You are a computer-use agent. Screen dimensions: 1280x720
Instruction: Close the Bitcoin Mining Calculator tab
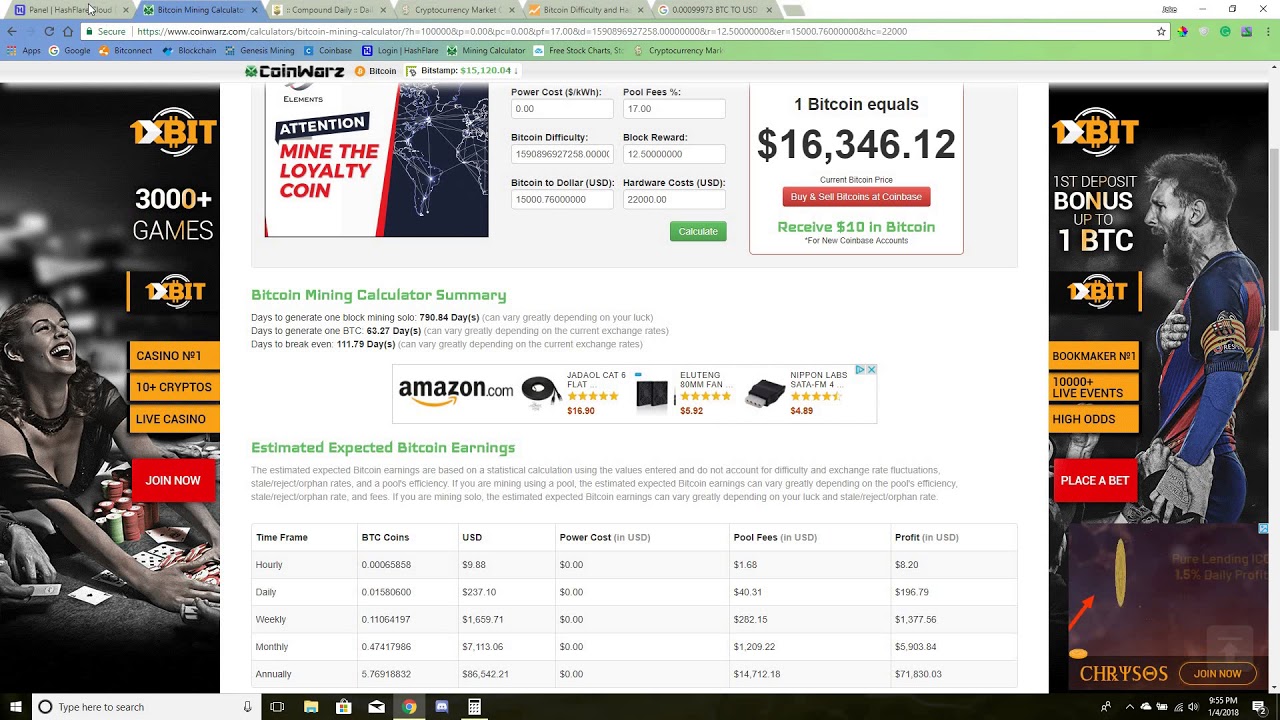tap(254, 10)
